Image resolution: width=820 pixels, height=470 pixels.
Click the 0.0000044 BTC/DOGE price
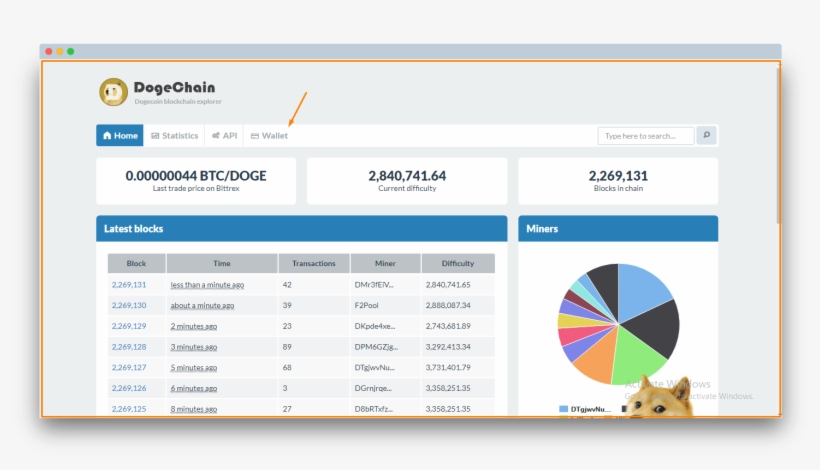click(x=196, y=176)
